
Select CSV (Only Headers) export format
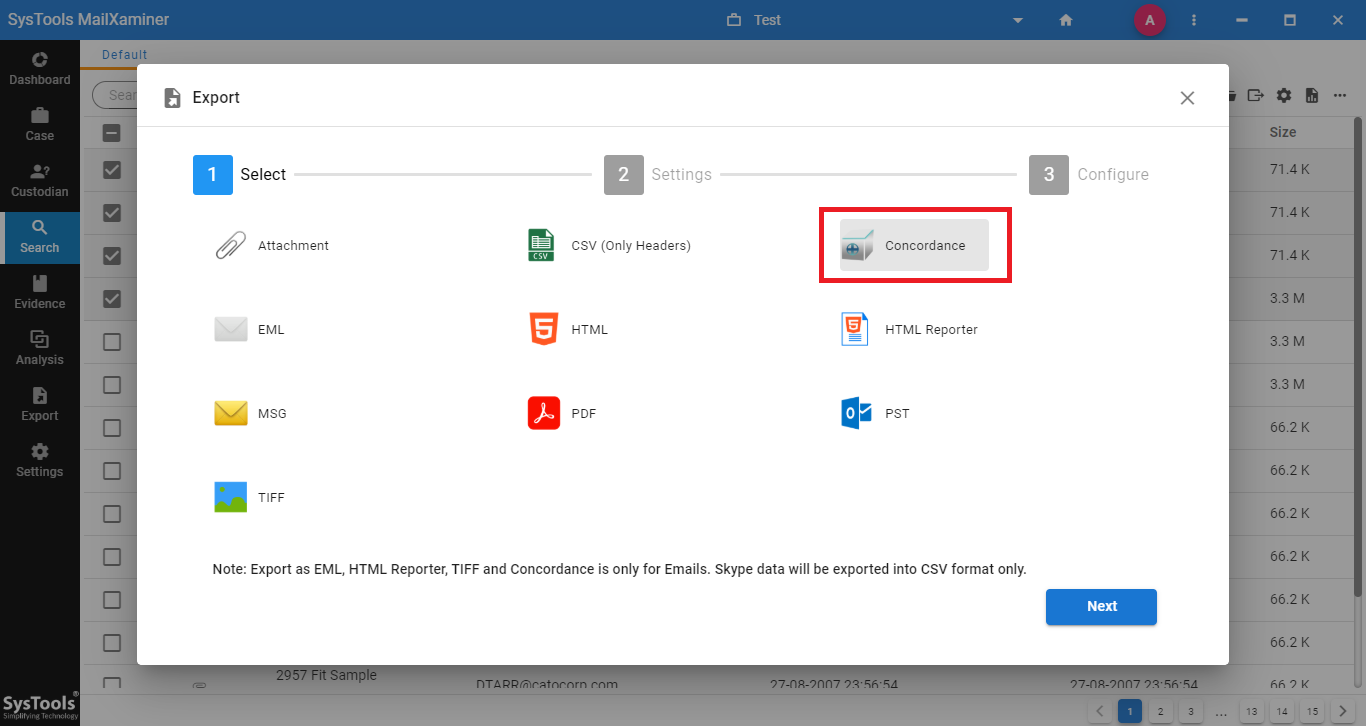coord(609,245)
